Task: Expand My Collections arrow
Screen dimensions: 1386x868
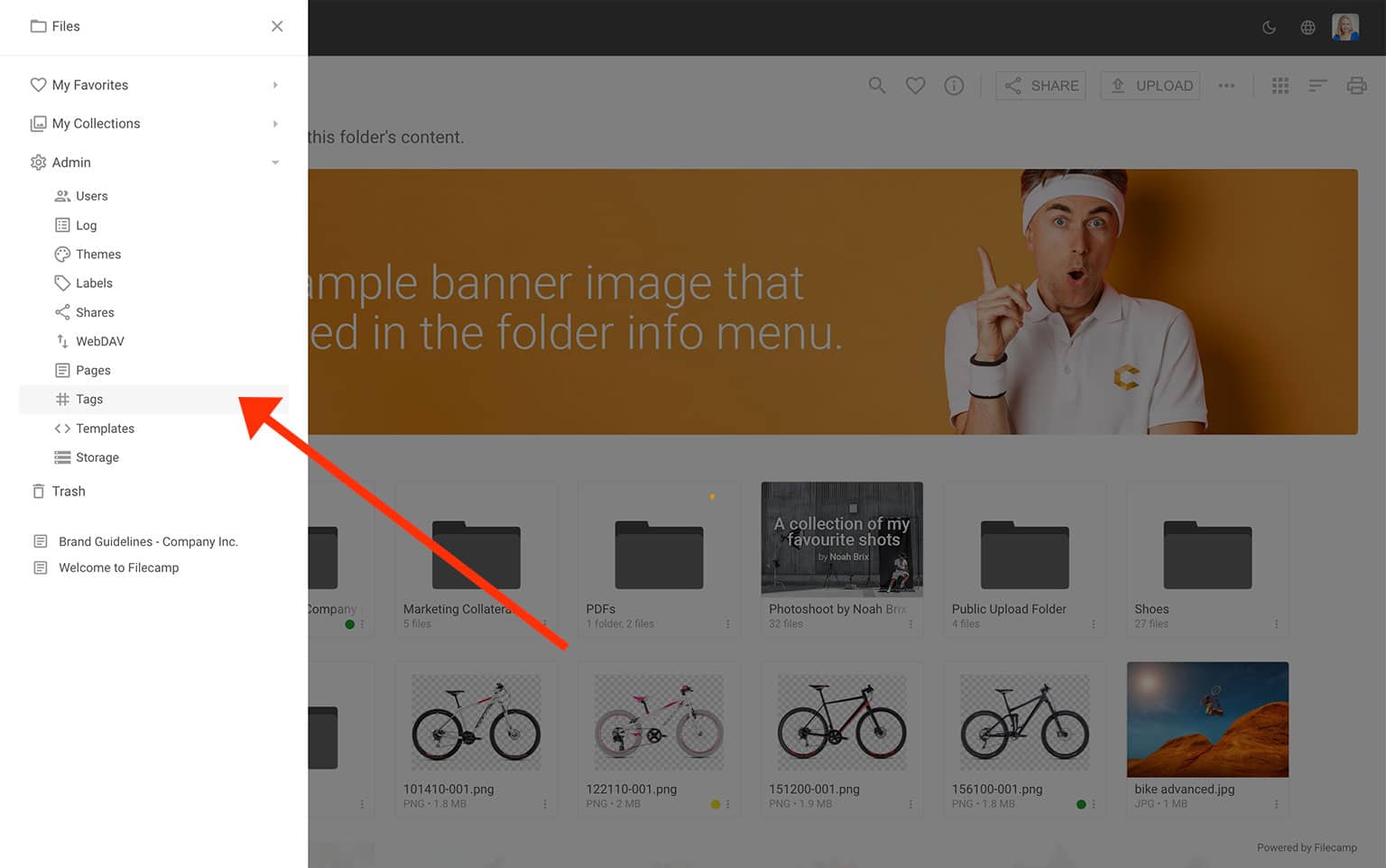Action: pyautogui.click(x=275, y=124)
